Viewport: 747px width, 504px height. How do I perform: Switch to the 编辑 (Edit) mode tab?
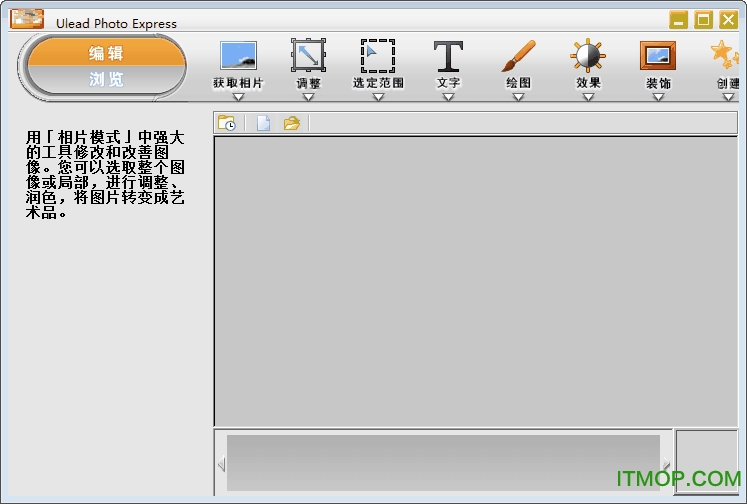106,52
